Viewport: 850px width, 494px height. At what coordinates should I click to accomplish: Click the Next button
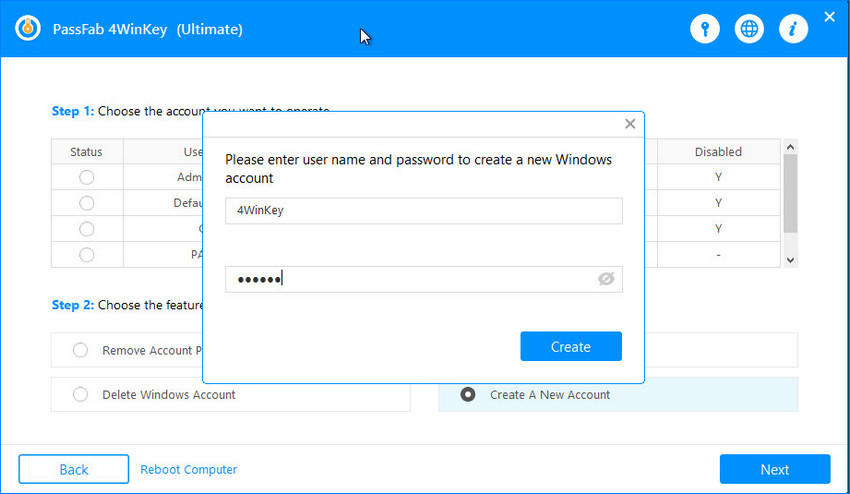tap(775, 469)
